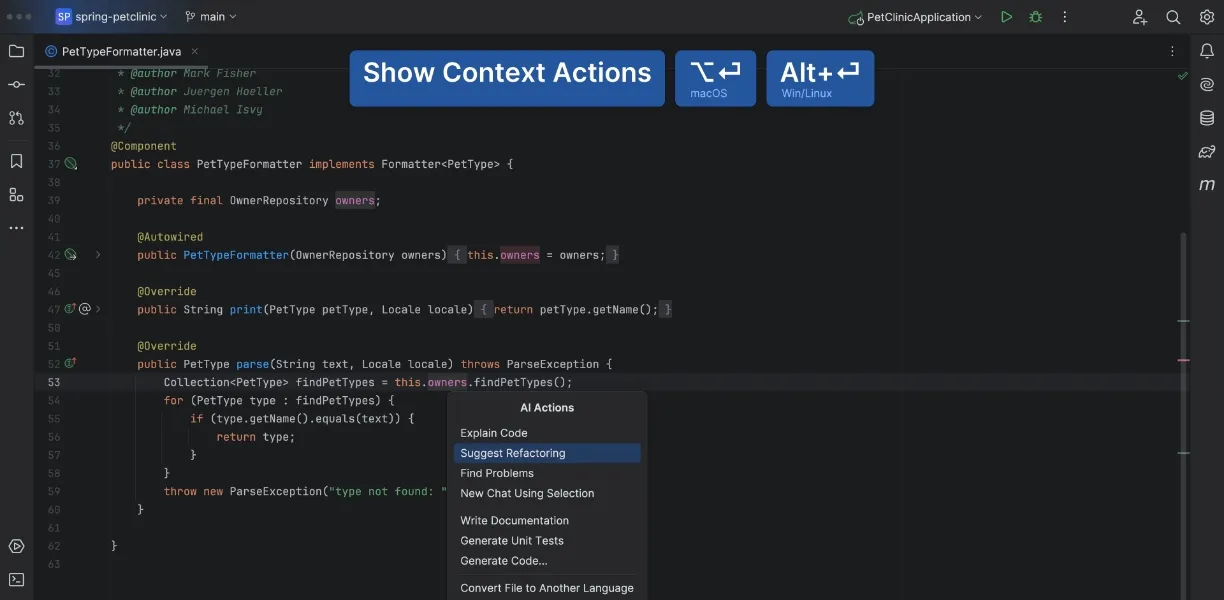
Task: Run PetClinicApplication with the play icon
Action: (1007, 17)
